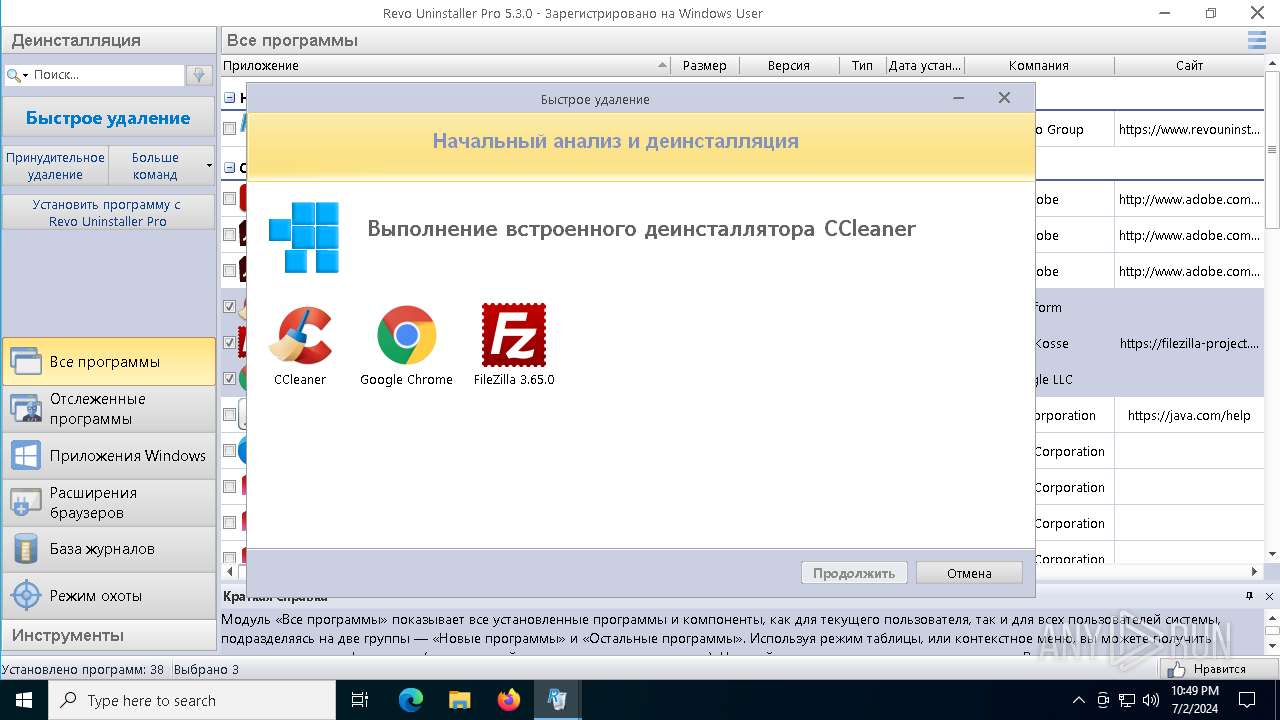The image size is (1280, 720).
Task: Click the Быстрое удаление button
Action: pos(108,118)
